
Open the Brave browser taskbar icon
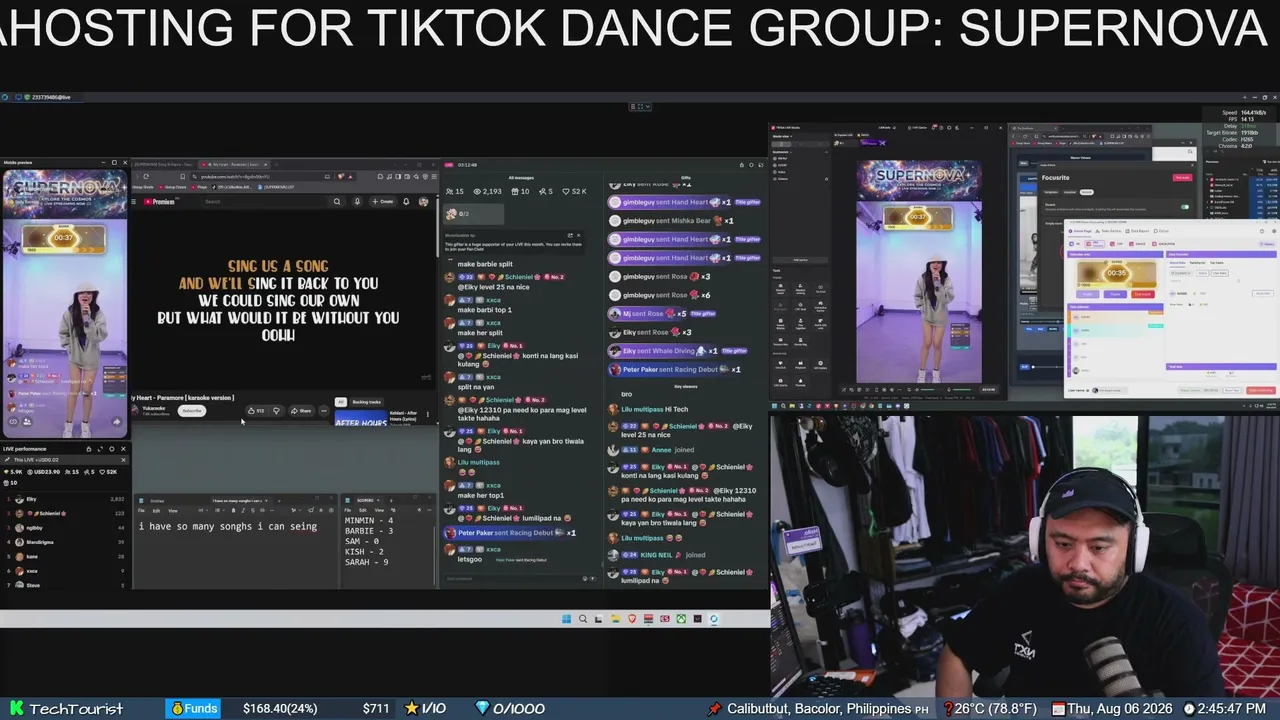tap(632, 619)
